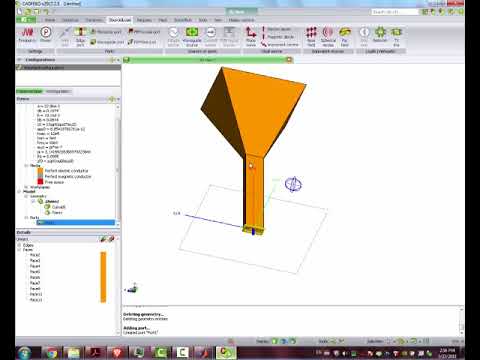The width and height of the screenshot is (480, 360).
Task: Select the Wire port tool
Action: click(65, 36)
